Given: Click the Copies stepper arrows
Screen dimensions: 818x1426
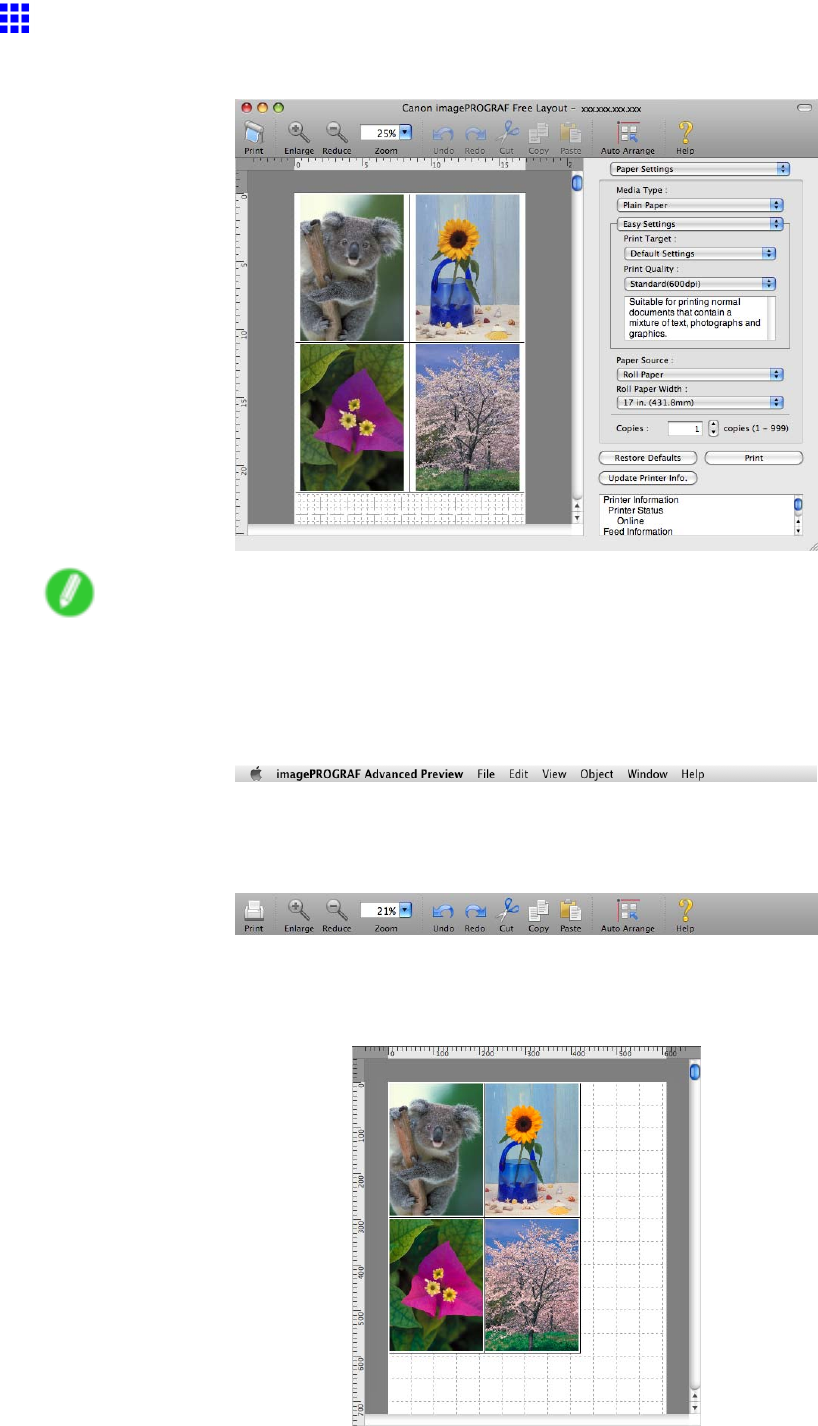Looking at the screenshot, I should pos(713,428).
